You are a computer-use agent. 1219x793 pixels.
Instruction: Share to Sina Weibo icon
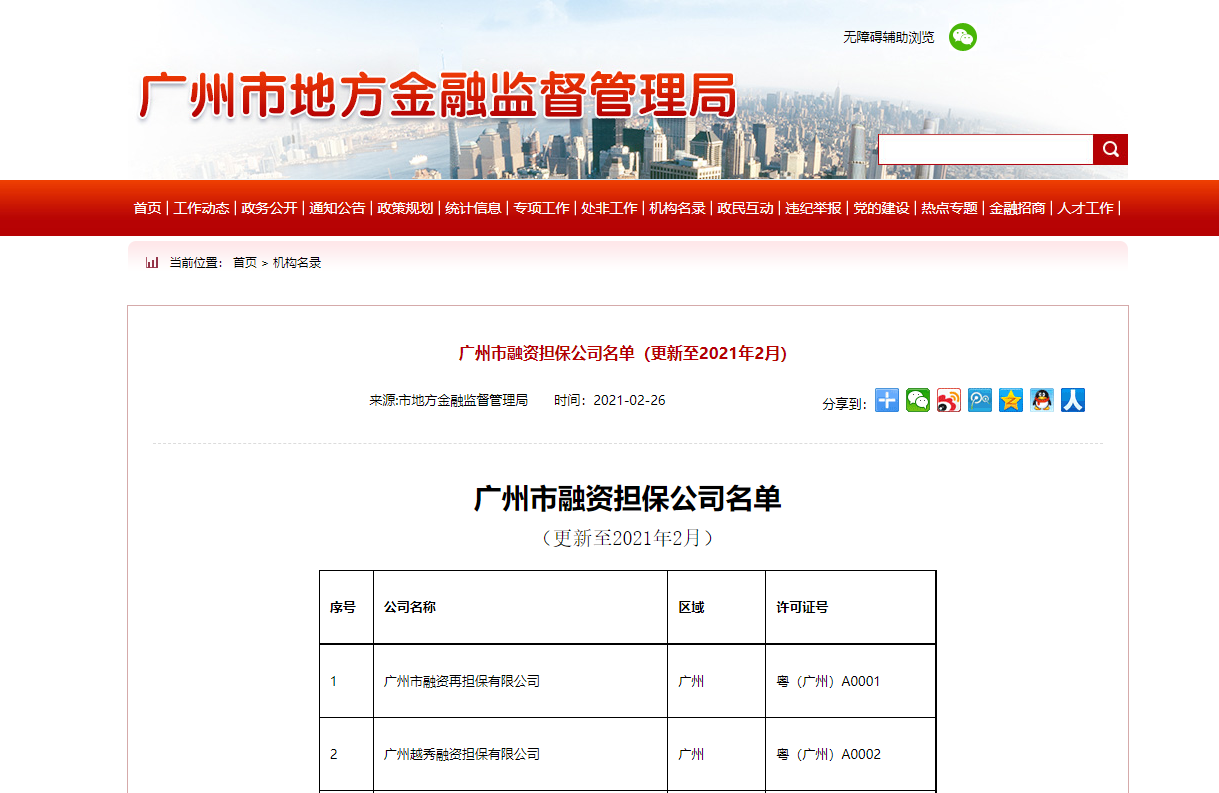(x=949, y=400)
